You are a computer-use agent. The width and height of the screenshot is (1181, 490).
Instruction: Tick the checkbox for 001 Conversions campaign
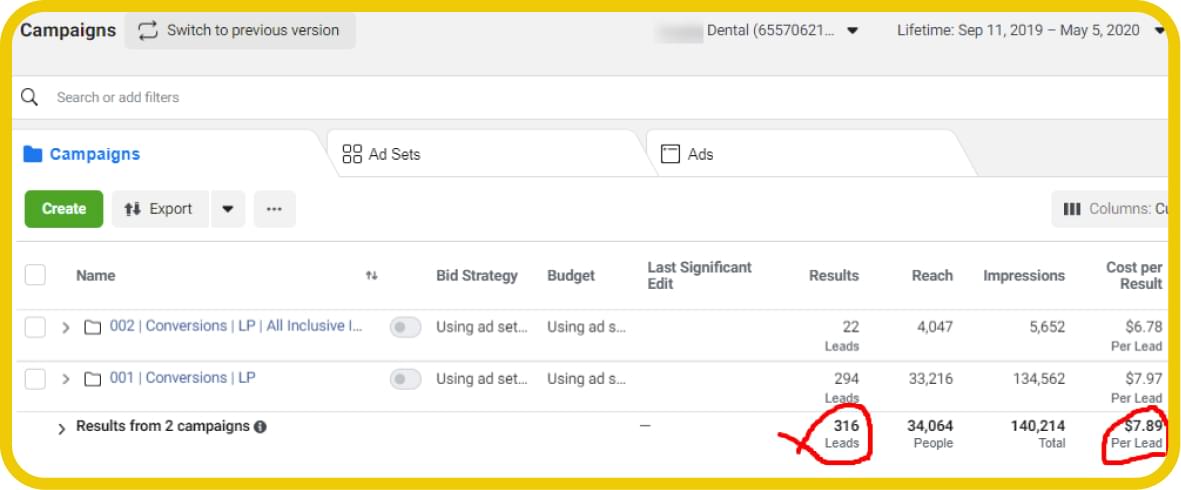[35, 379]
